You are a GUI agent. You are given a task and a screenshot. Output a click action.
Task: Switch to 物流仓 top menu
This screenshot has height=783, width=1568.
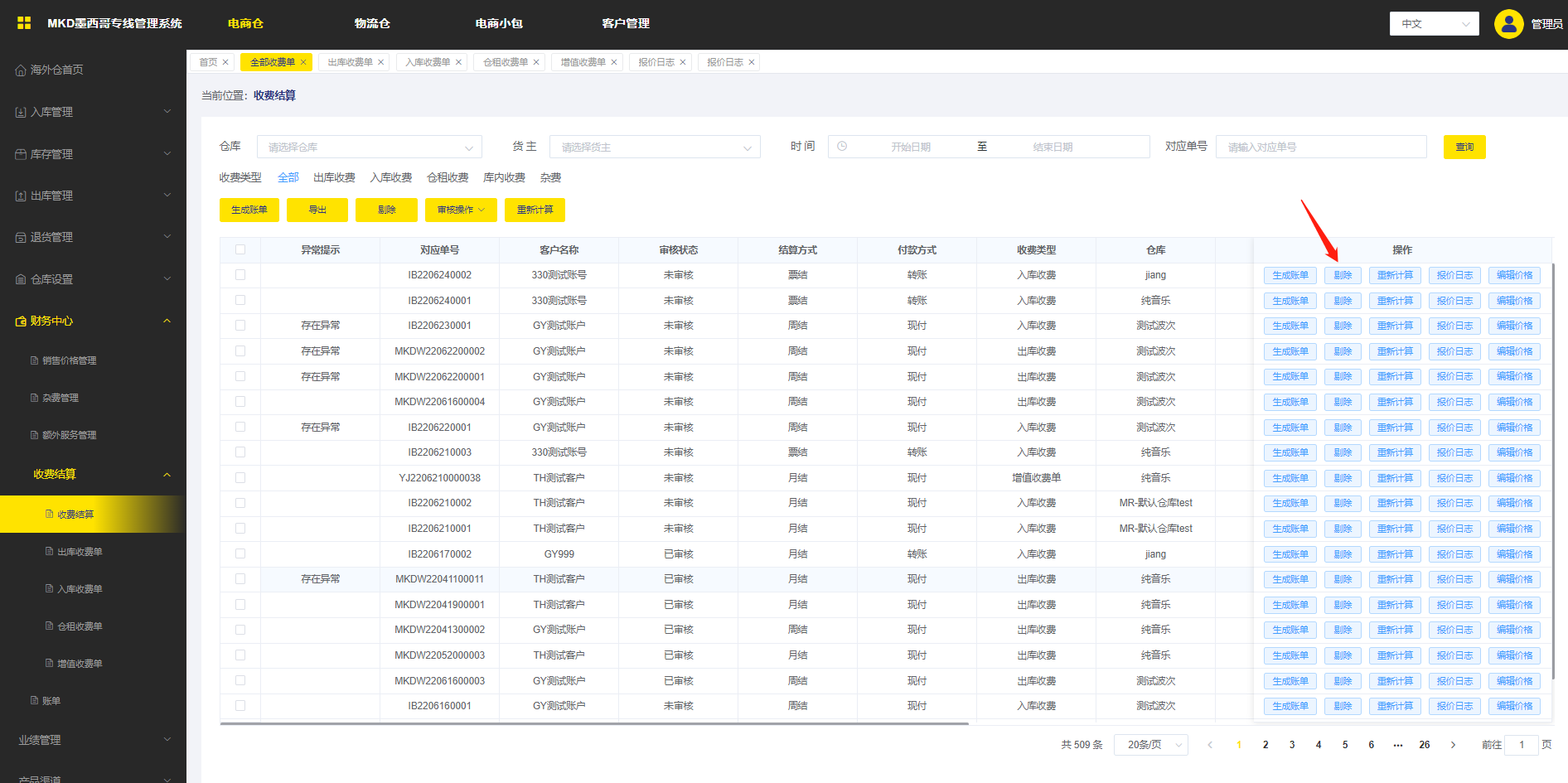(372, 23)
